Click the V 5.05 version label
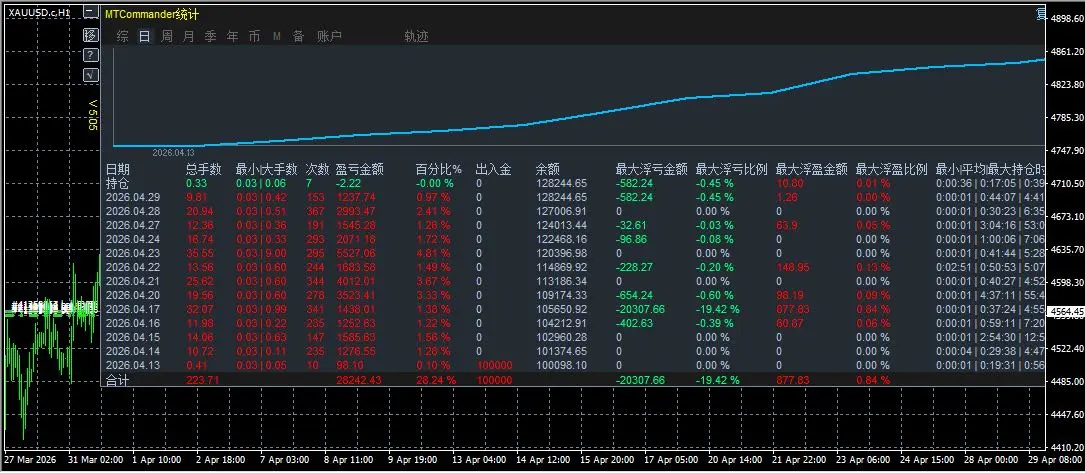 93,114
